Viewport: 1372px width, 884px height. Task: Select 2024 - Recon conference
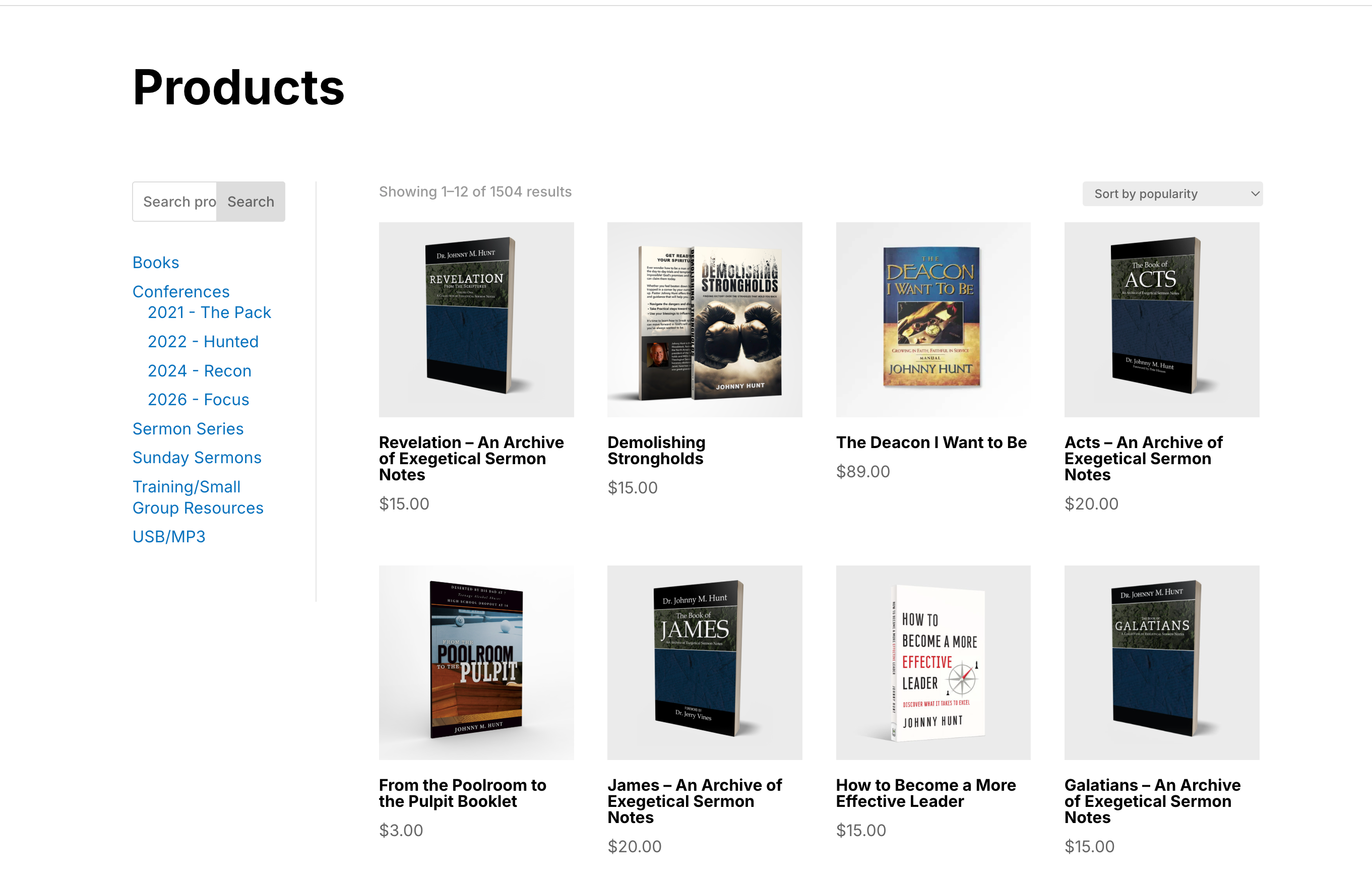pyautogui.click(x=199, y=371)
